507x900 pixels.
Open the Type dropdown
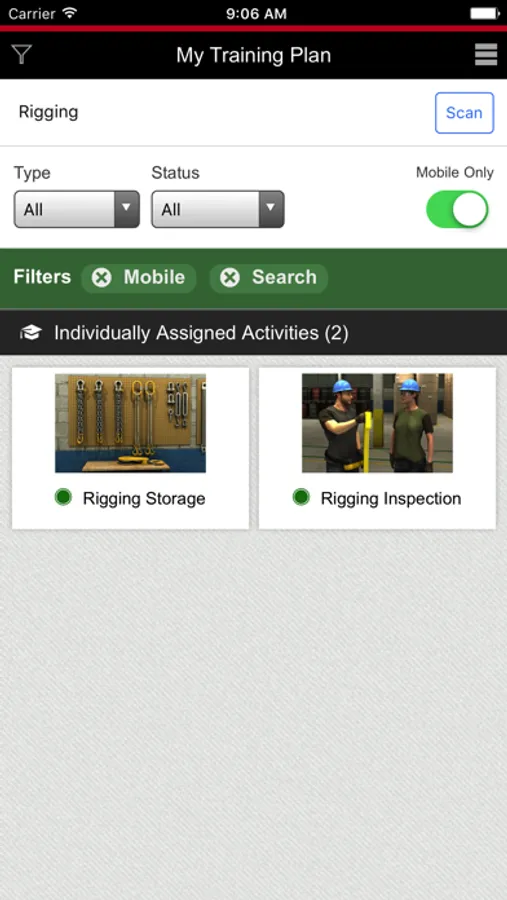76,210
